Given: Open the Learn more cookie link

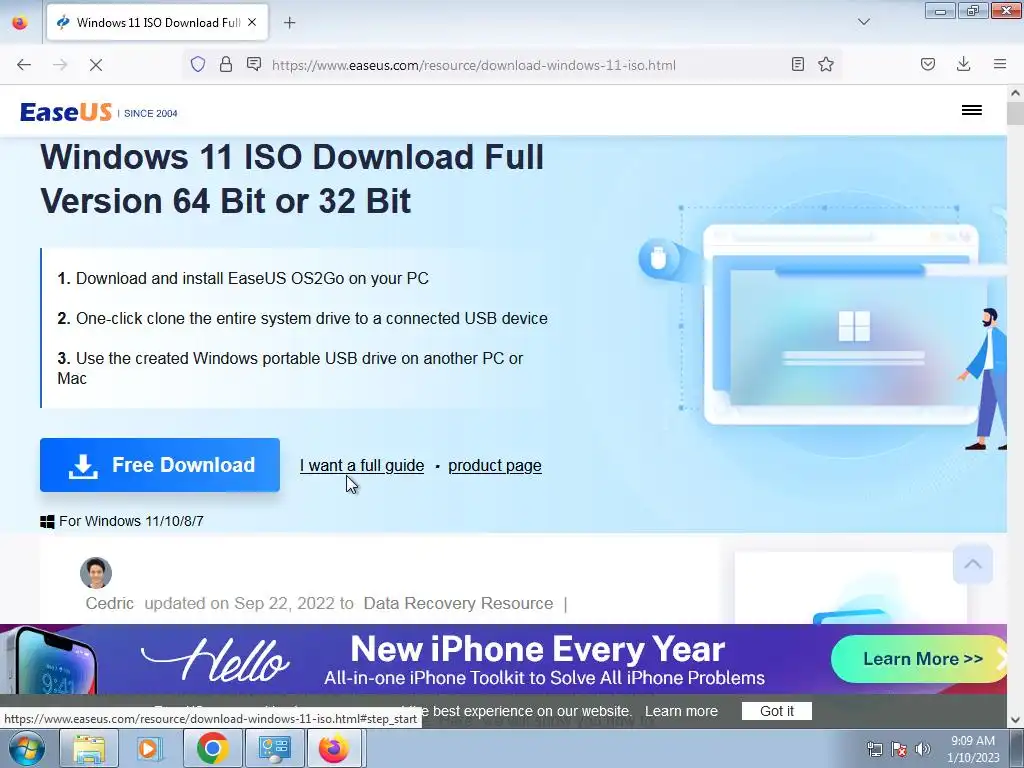Looking at the screenshot, I should coord(681,711).
